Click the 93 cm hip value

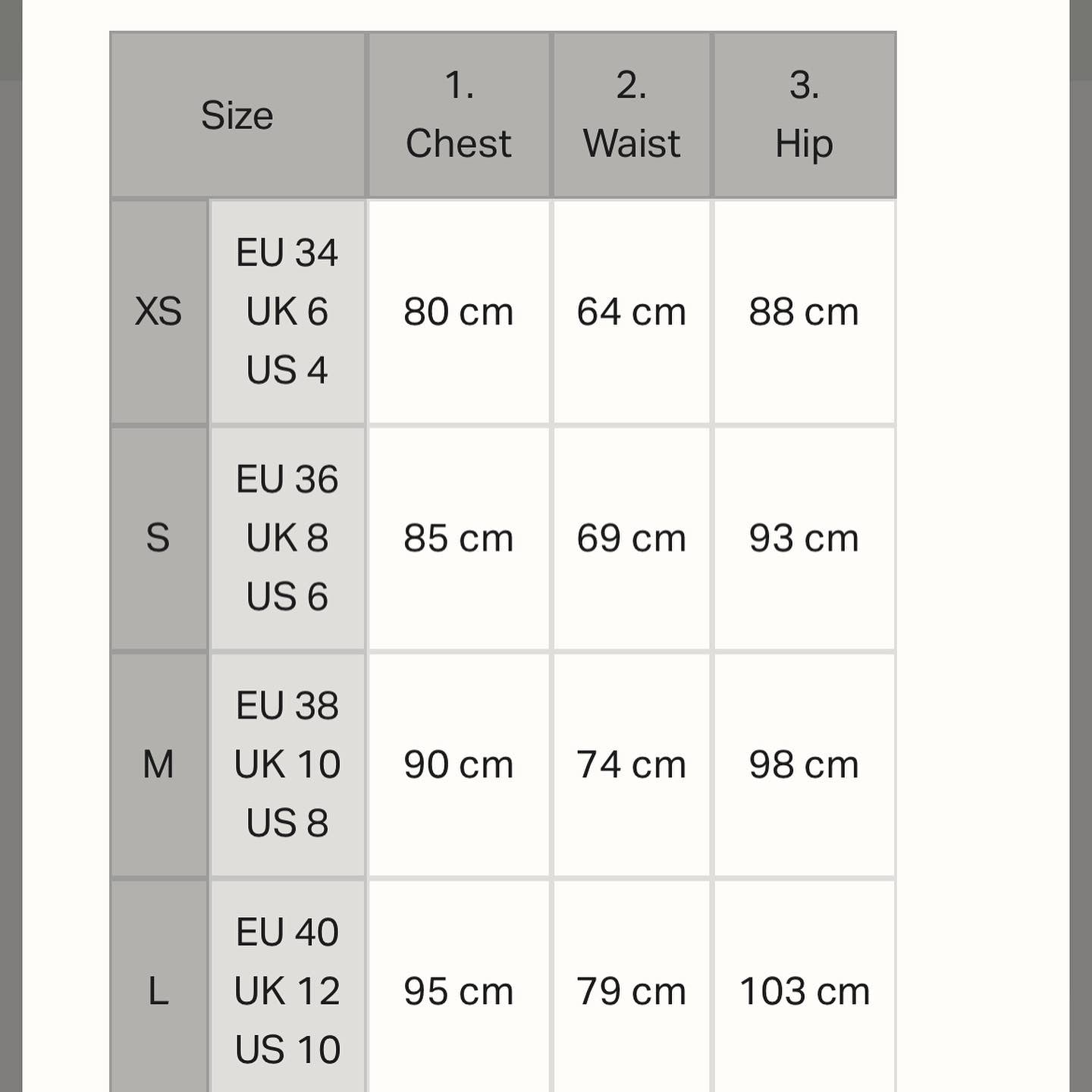click(804, 538)
